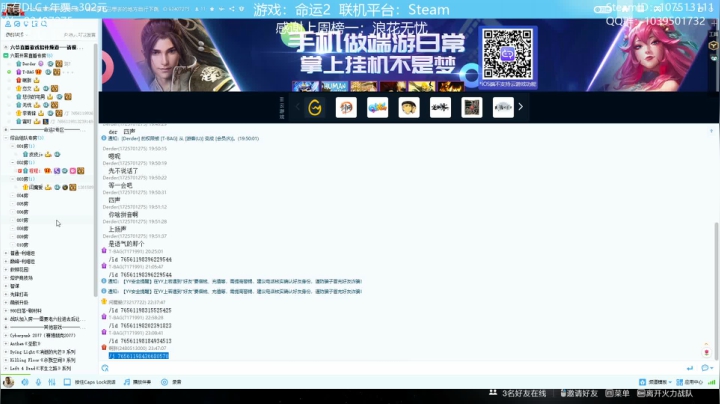This screenshot has width=720, height=404.
Task: Open the cartoon face game thumbnail
Action: tap(409, 108)
